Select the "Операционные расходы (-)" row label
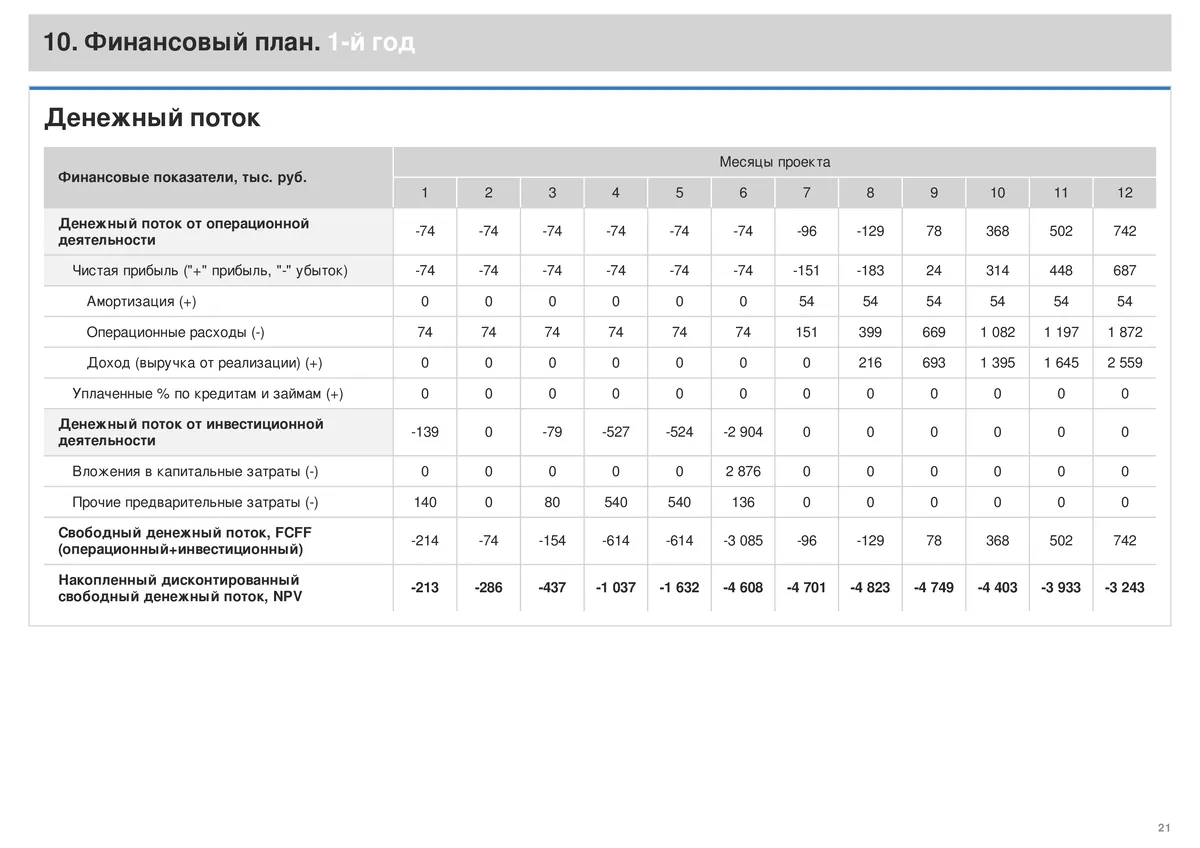Screen dimensions: 1200x848 click(x=176, y=332)
